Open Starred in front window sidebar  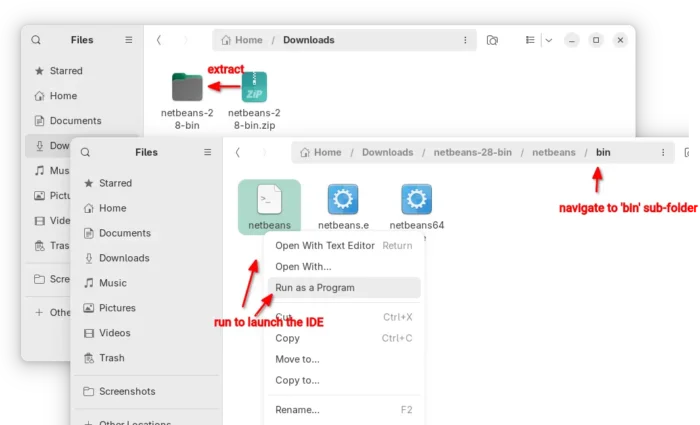tap(115, 183)
